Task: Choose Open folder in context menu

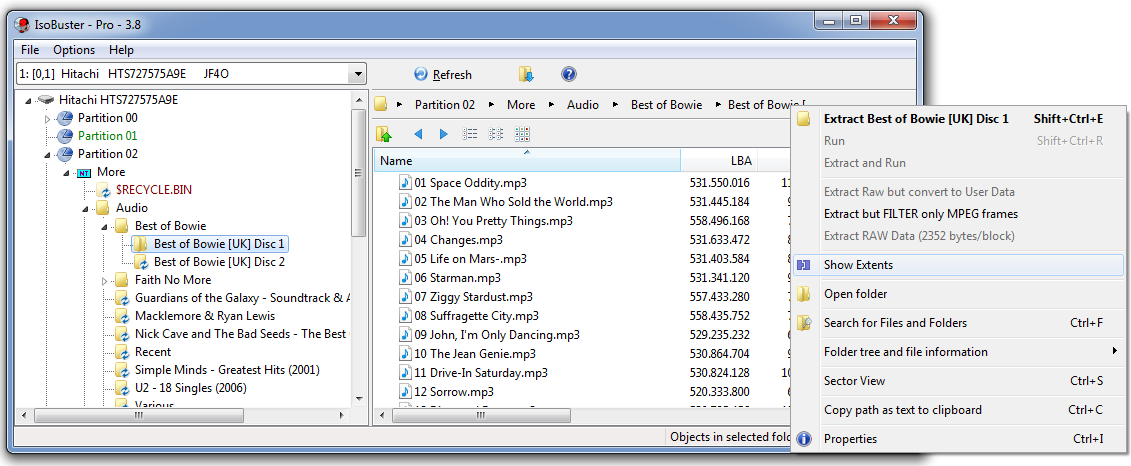Action: point(958,294)
